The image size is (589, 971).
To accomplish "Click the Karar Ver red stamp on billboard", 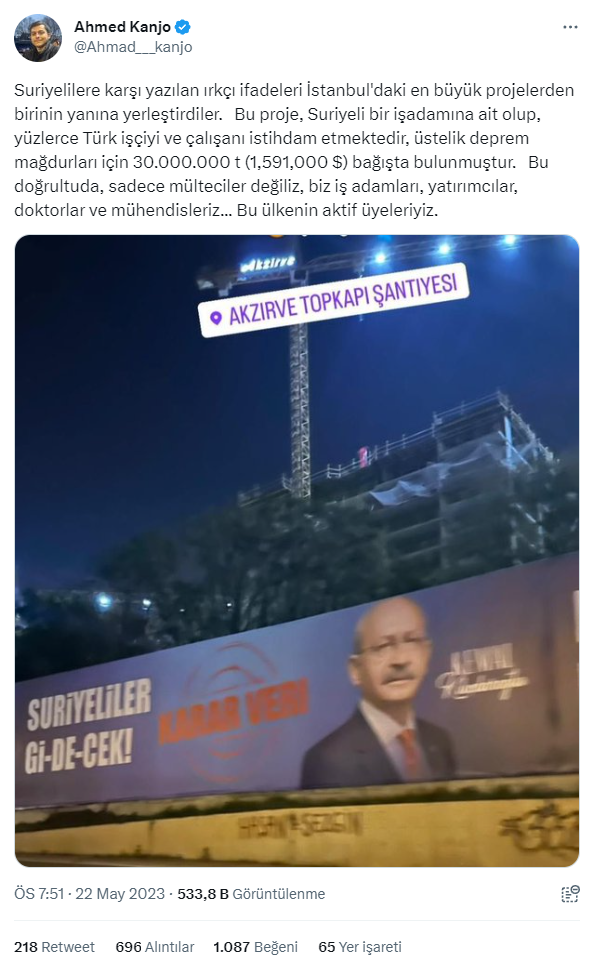I will click(x=234, y=712).
